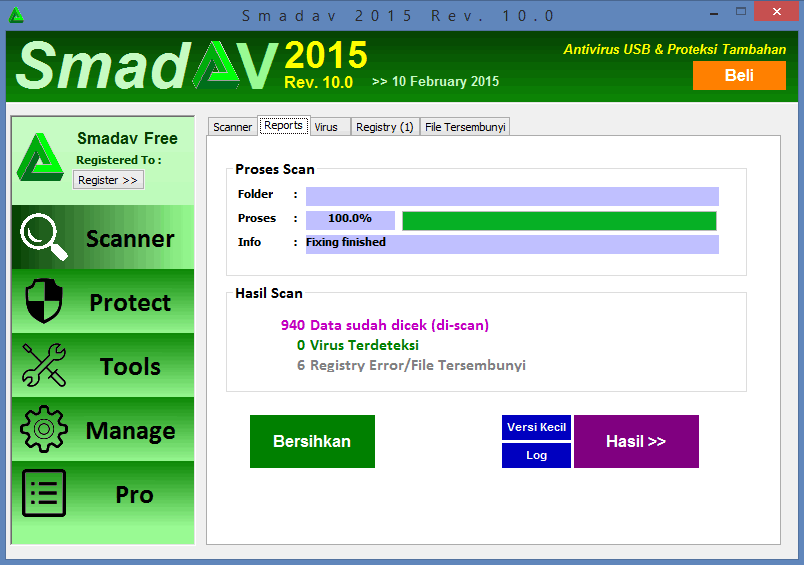Open the Protect sidebar section
Image resolution: width=804 pixels, height=565 pixels.
(x=103, y=301)
